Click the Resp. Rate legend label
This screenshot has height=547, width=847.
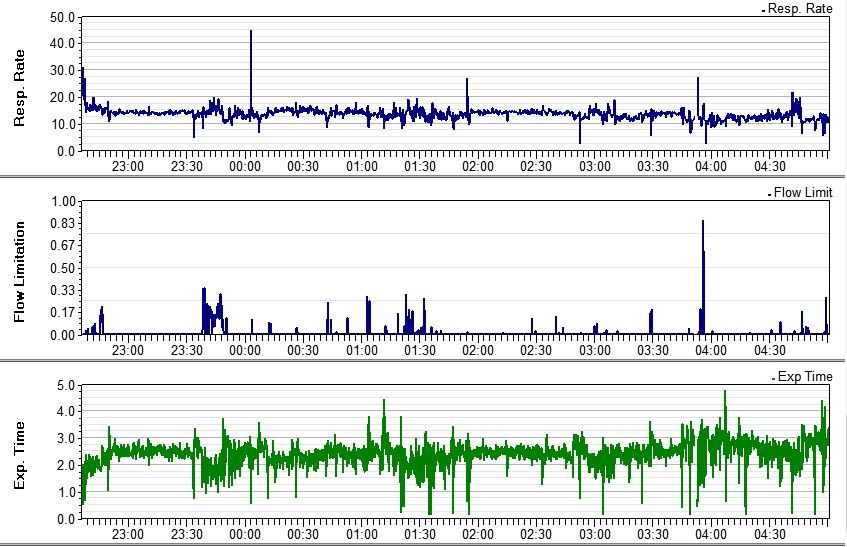point(799,8)
